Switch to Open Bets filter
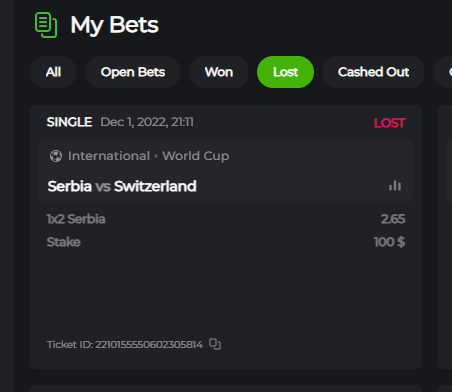Screen dimensions: 452x392 tap(133, 72)
